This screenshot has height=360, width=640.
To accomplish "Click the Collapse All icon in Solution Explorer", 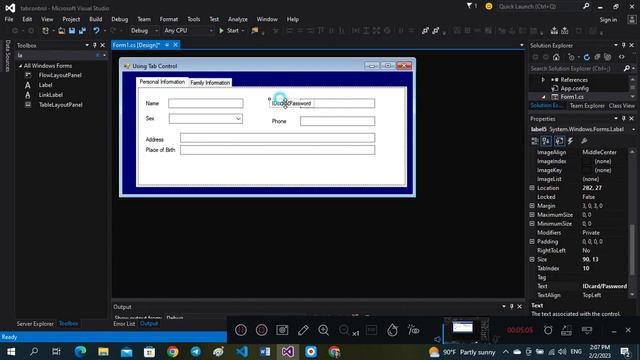I will (x=597, y=57).
